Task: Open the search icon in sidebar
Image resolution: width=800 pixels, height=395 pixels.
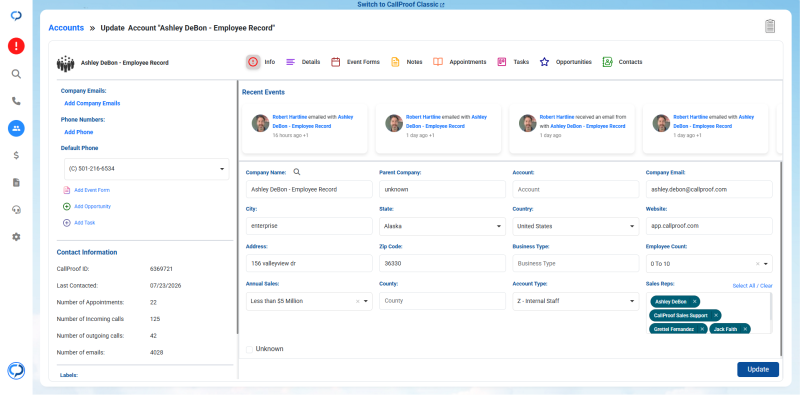Action: click(16, 74)
